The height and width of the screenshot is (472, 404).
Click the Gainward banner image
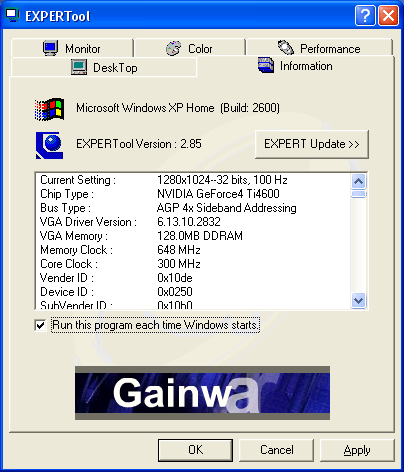[202, 393]
